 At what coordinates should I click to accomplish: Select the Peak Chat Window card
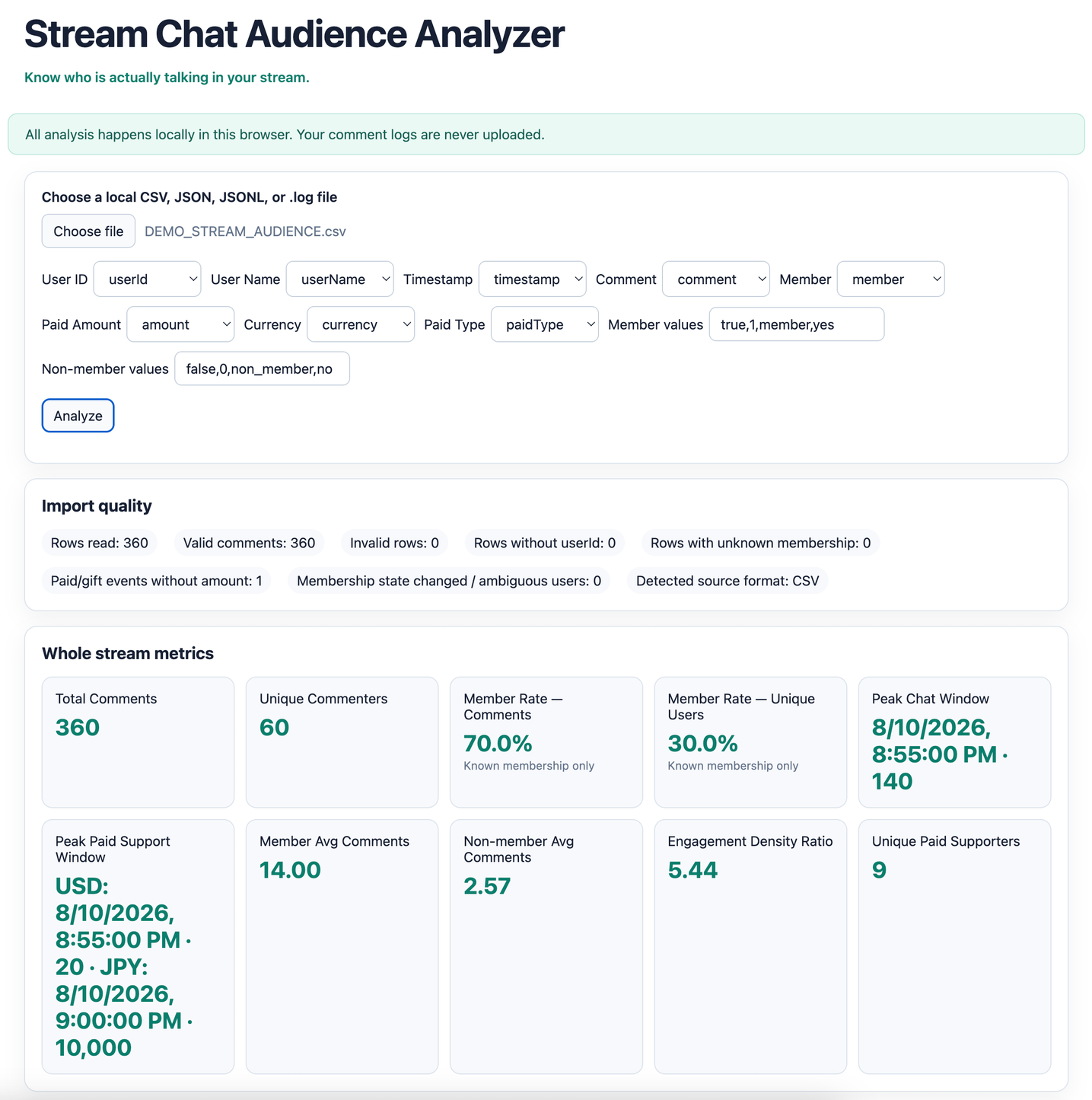coord(954,742)
